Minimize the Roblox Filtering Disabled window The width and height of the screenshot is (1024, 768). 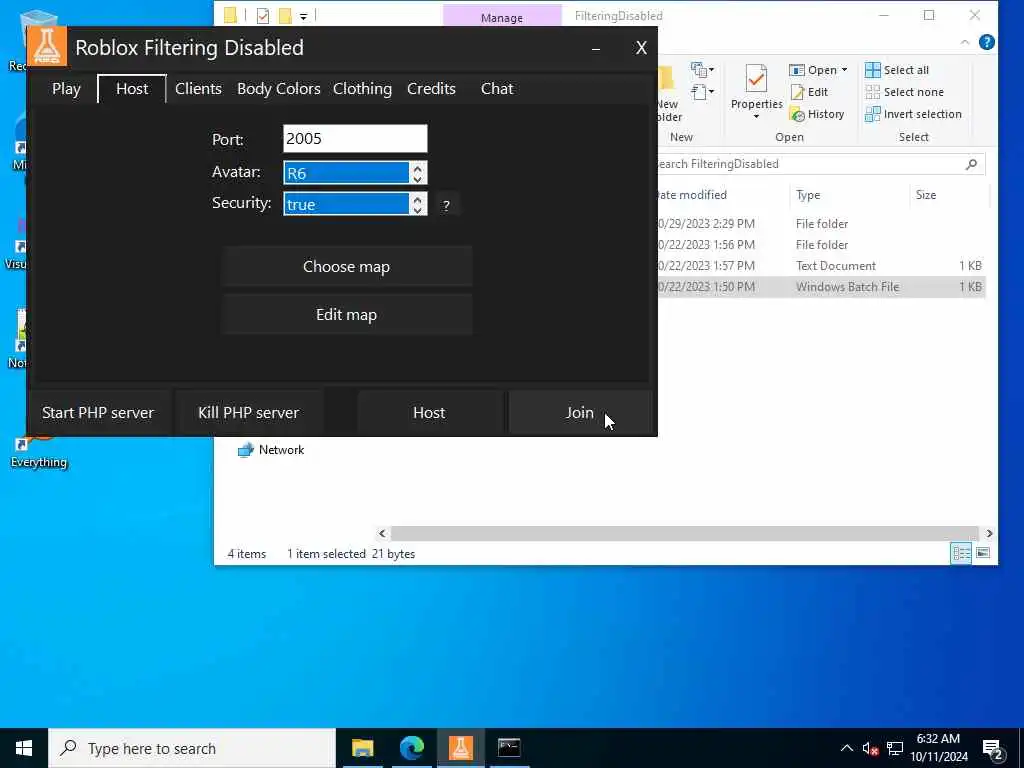click(596, 48)
